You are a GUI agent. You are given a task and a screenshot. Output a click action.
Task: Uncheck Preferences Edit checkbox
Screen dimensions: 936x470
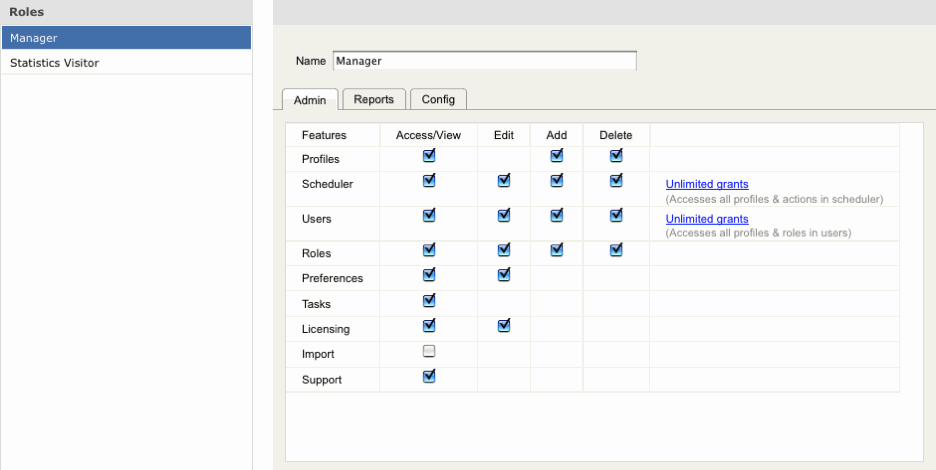(504, 275)
